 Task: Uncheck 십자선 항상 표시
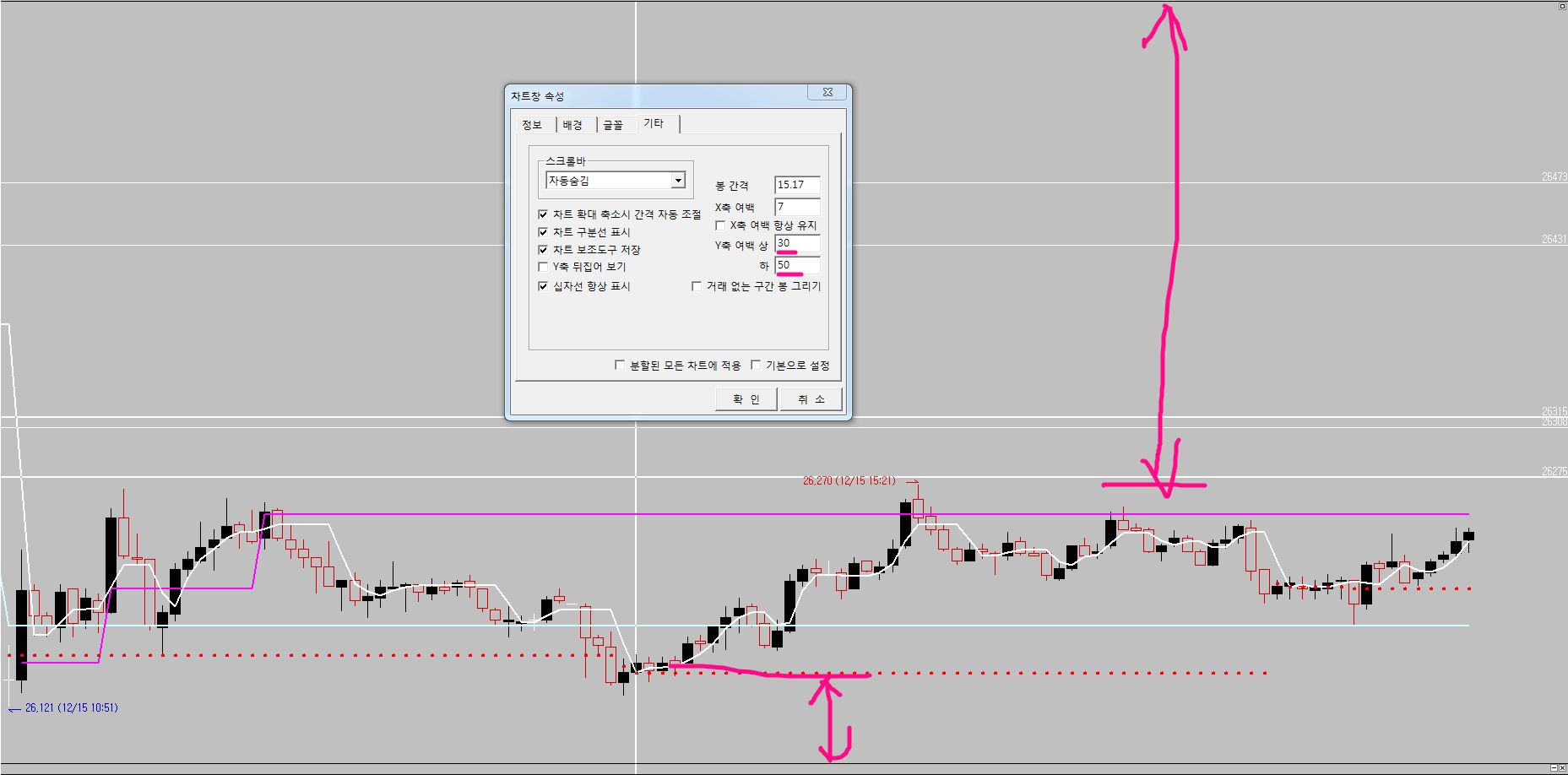click(x=543, y=287)
